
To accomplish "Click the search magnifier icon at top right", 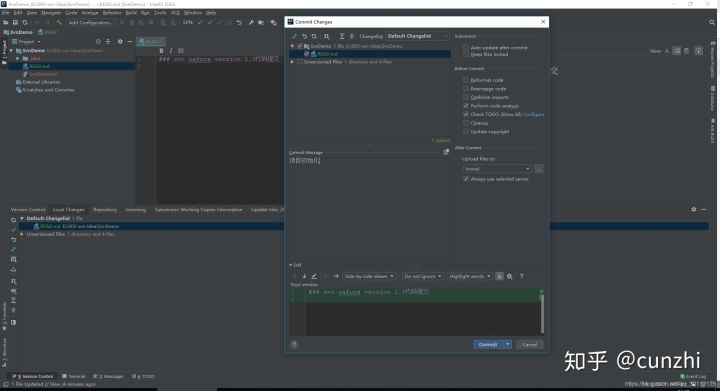I will click(712, 22).
